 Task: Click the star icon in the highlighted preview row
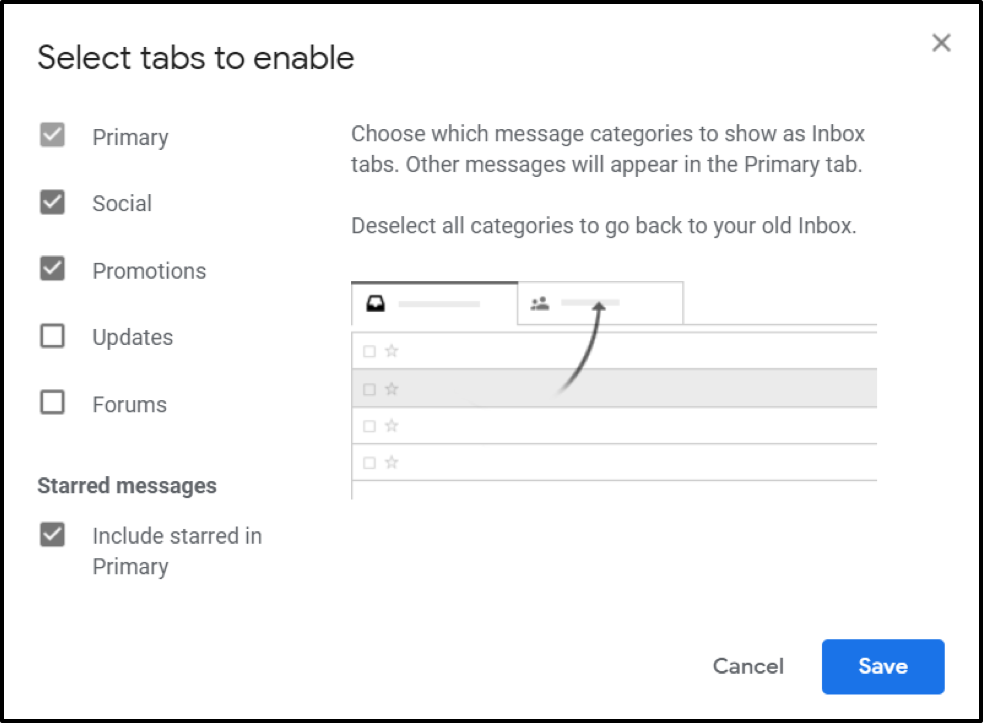[392, 389]
